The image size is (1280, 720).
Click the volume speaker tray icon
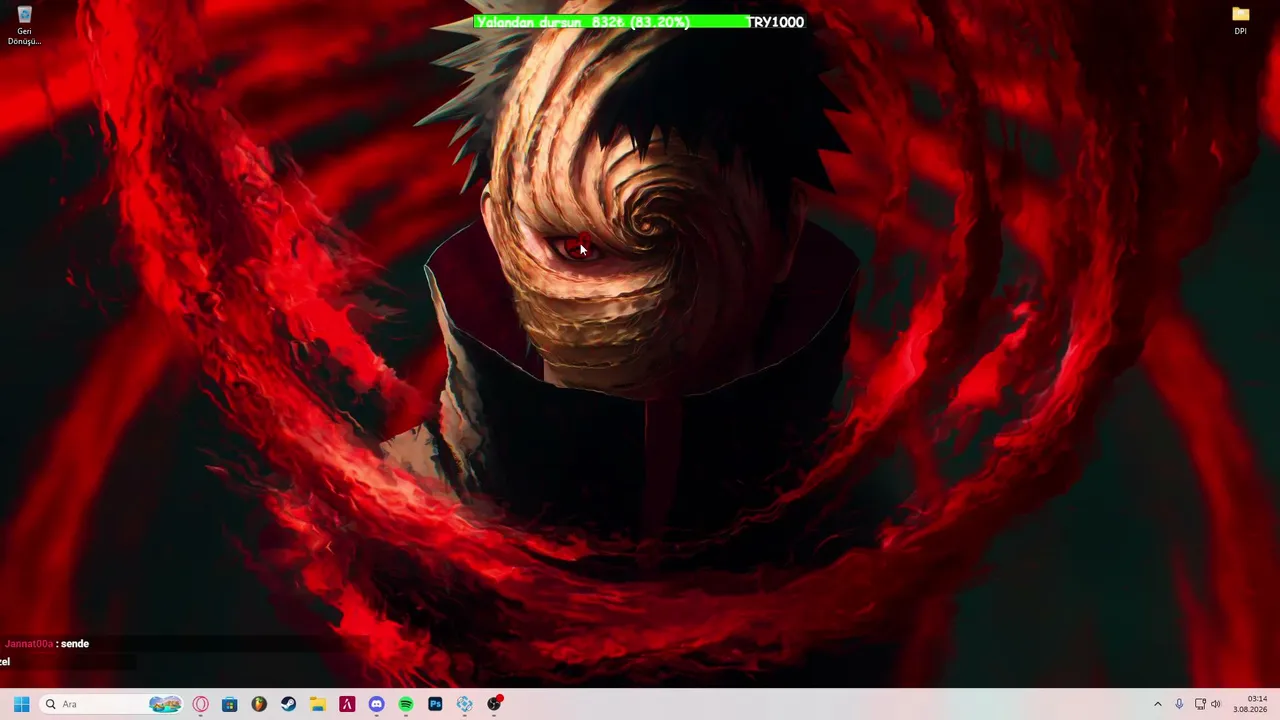tap(1216, 704)
